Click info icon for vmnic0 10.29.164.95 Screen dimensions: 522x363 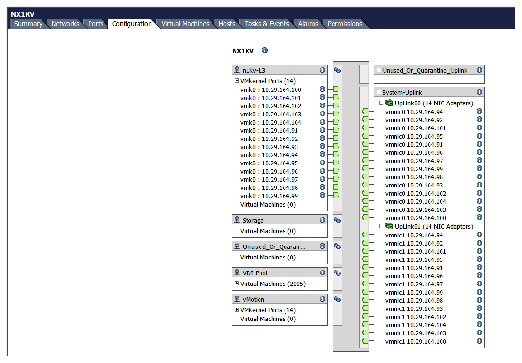point(479,136)
